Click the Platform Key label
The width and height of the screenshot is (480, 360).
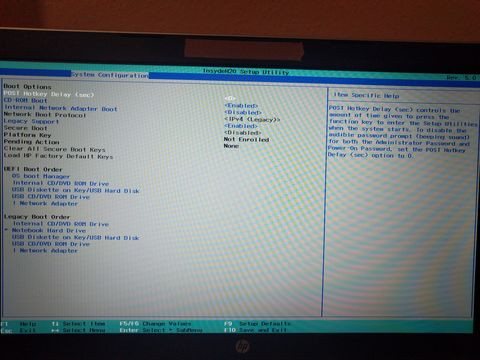[27, 135]
